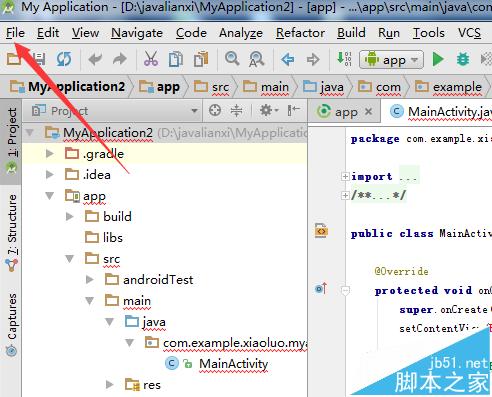The height and width of the screenshot is (397, 492).
Task: Open the VCS menu
Action: [x=469, y=33]
